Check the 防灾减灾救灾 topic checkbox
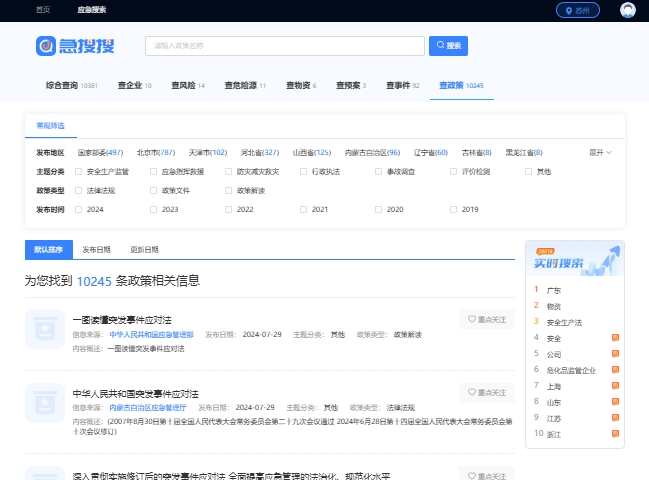 coord(228,171)
